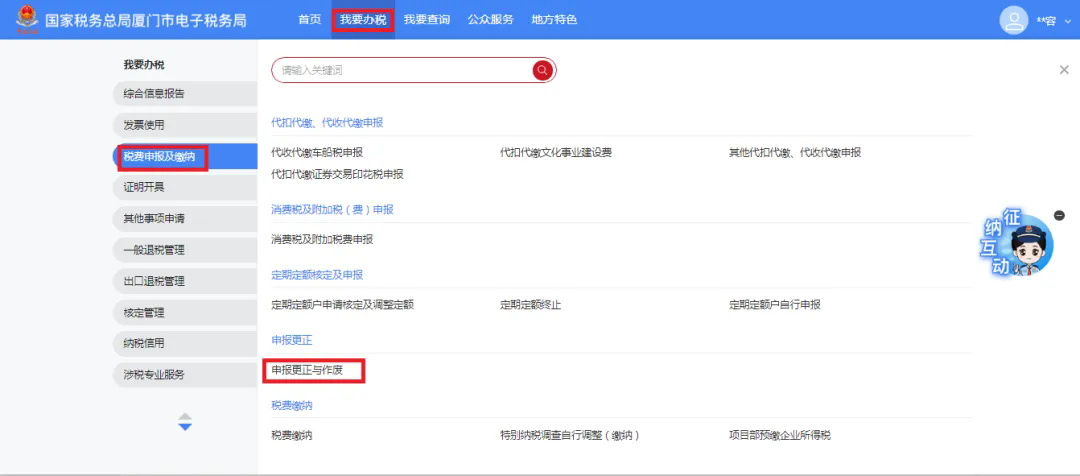Open the user avatar icon
The width and height of the screenshot is (1080, 476).
tap(1014, 19)
